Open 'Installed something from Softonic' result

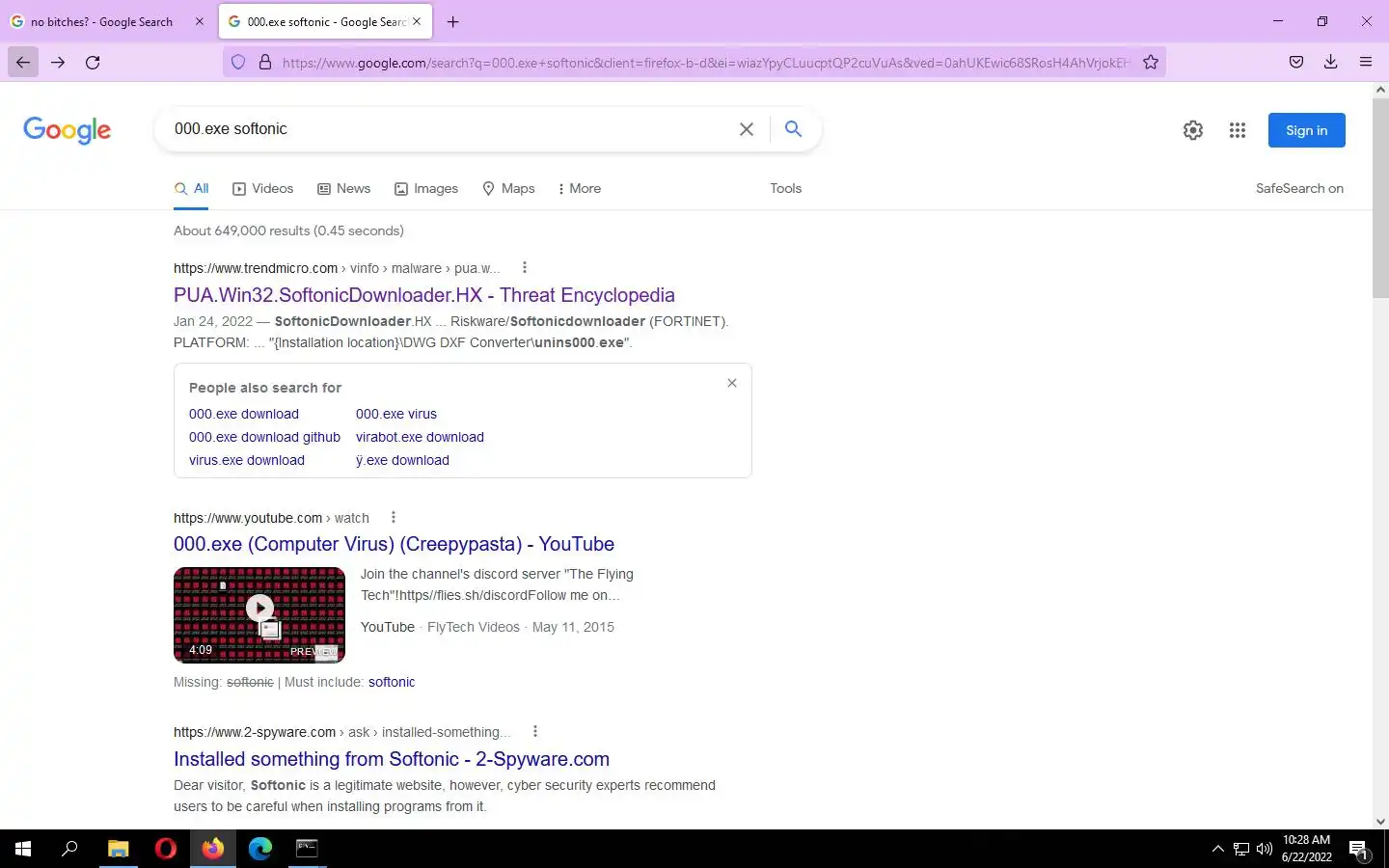392,759
